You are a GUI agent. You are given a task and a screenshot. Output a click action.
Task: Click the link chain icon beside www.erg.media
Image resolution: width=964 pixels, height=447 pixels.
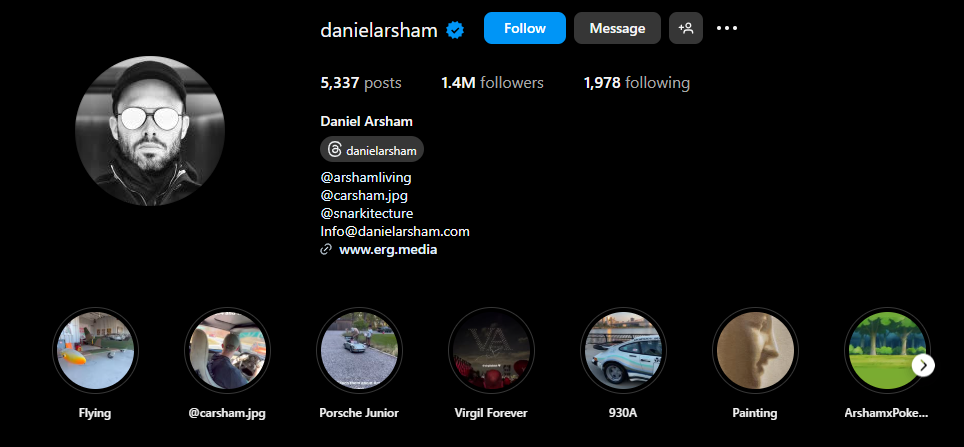(x=326, y=250)
